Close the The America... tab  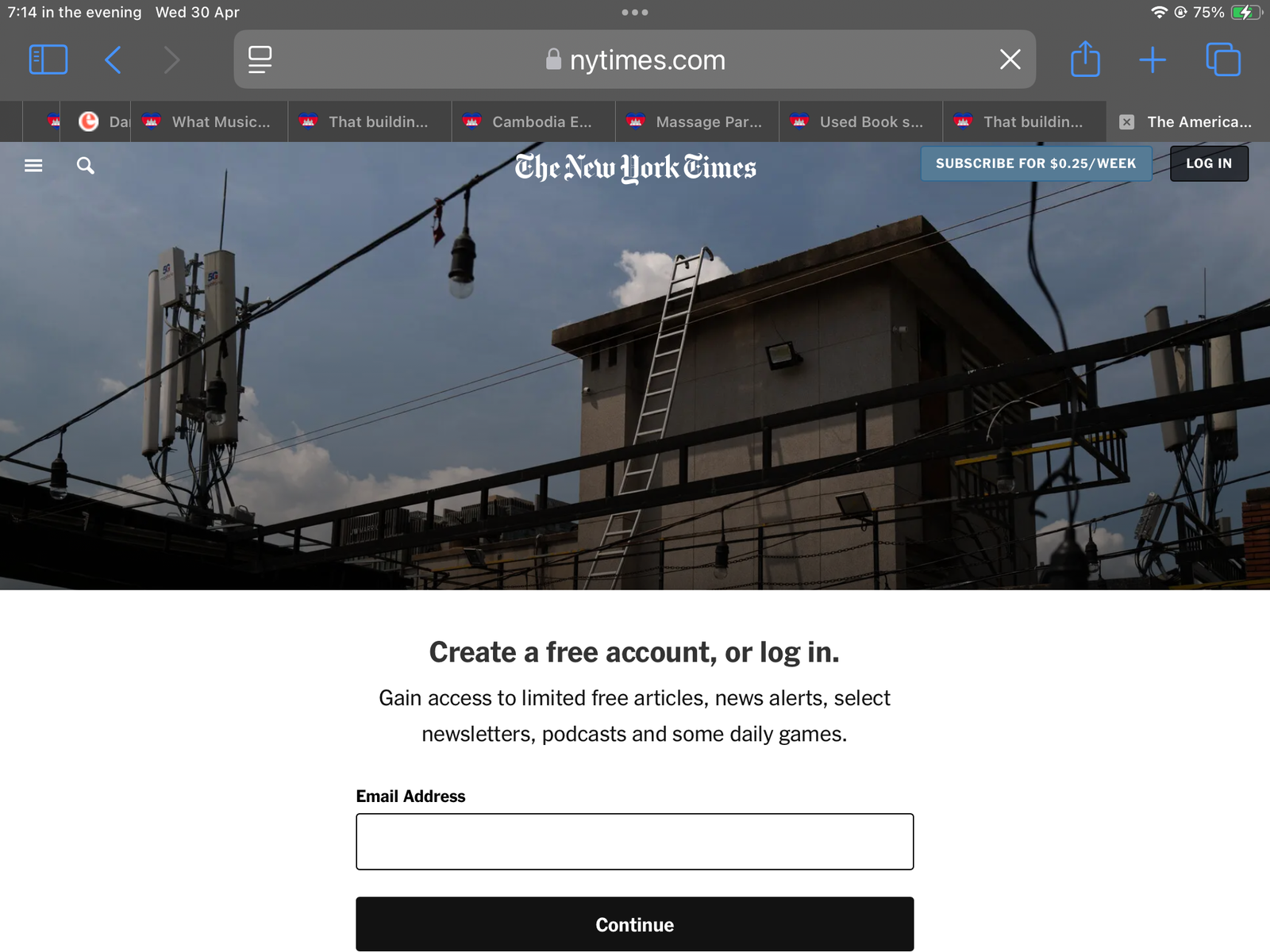click(1126, 122)
